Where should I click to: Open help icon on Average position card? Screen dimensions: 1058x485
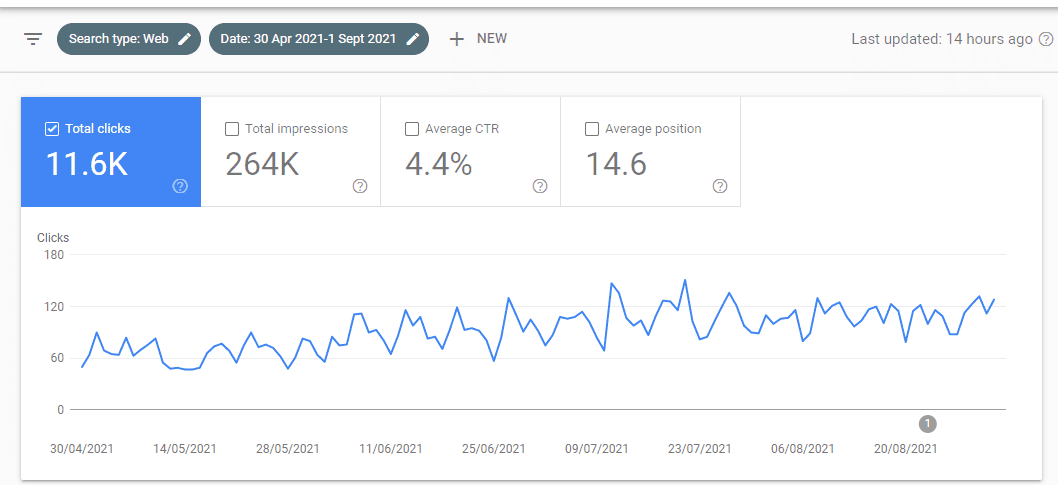point(720,186)
